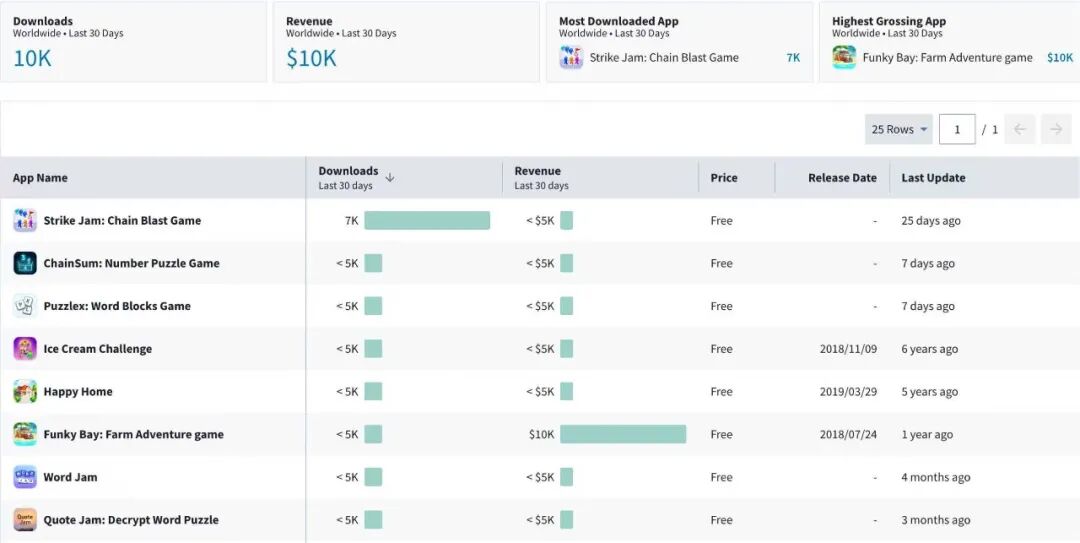Click the ChainSum app icon
Screen dimensions: 1080x543
point(25,264)
